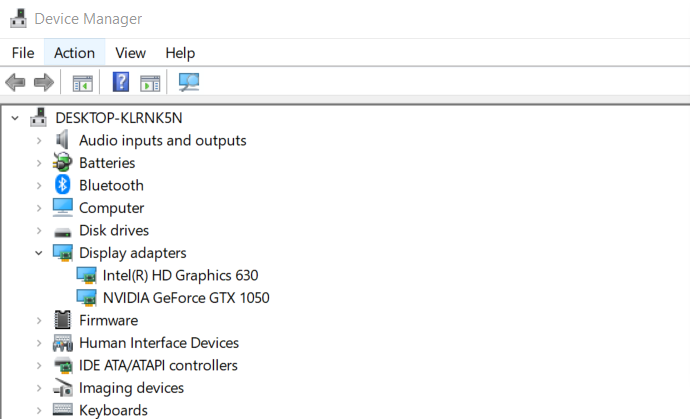
Task: Collapse the DESKTOP-KLRNK5N root node
Action: click(15, 118)
